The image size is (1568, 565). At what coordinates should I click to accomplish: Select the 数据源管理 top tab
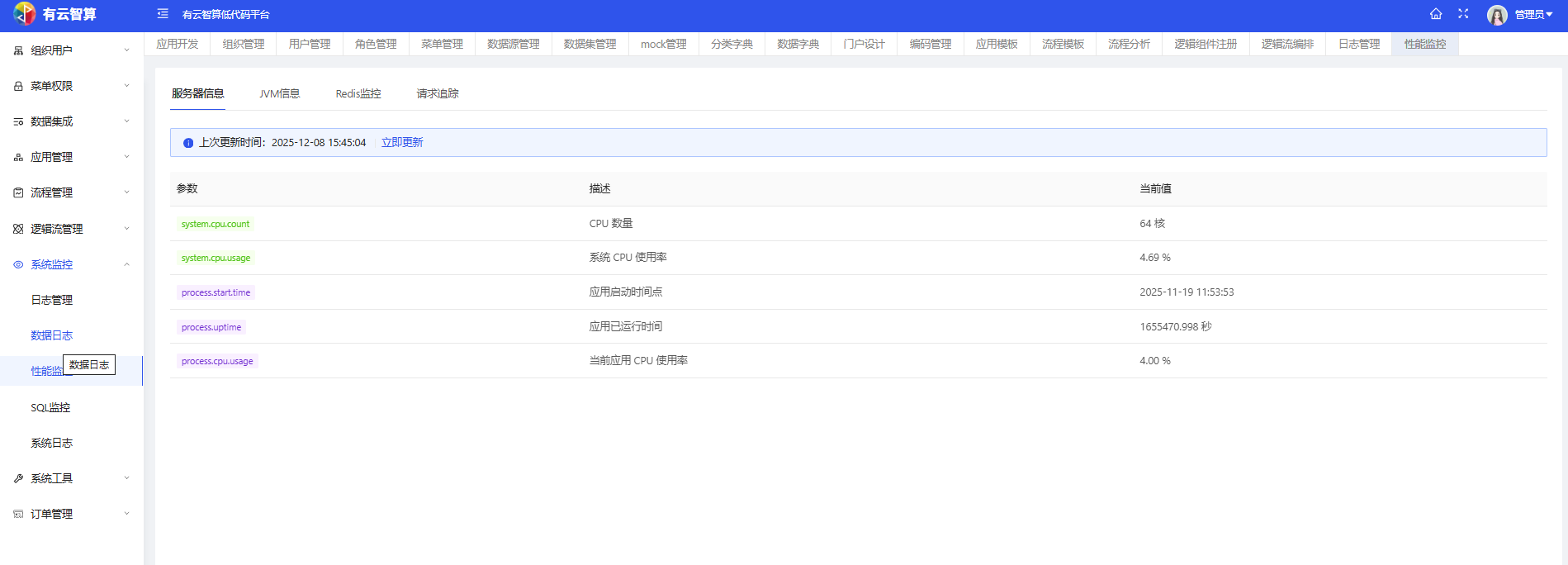(513, 44)
